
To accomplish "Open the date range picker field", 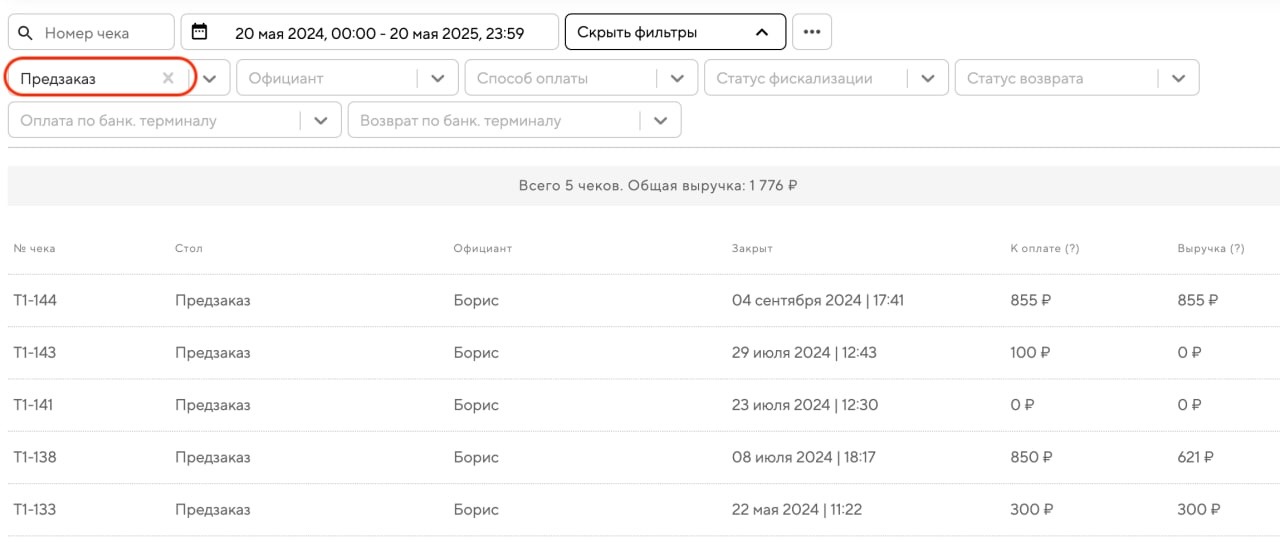I will (x=379, y=33).
